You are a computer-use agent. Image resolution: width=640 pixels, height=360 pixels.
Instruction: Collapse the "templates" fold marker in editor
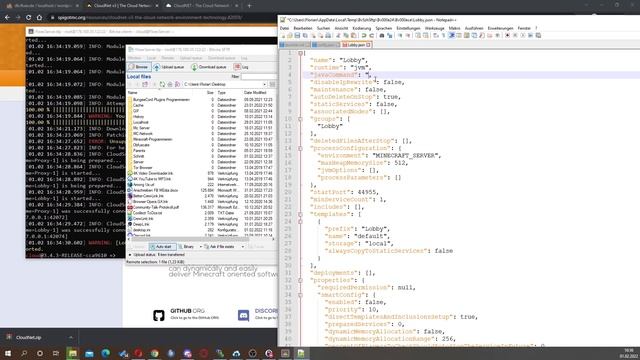(x=300, y=214)
